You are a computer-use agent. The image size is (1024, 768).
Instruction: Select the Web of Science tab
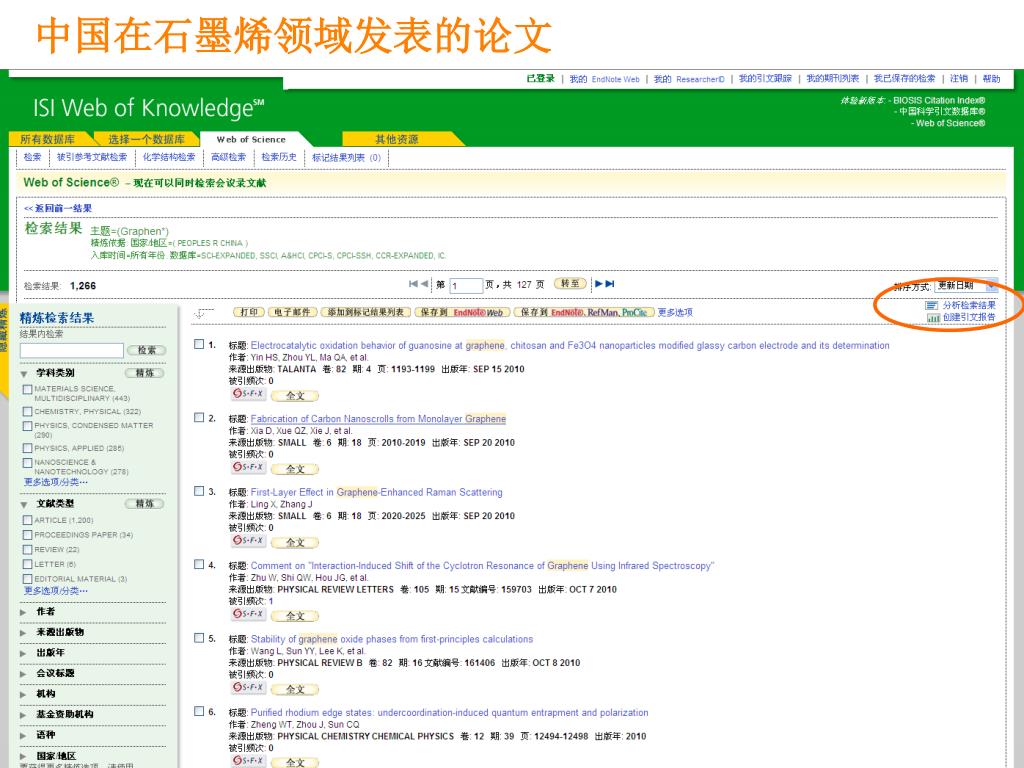tap(251, 139)
